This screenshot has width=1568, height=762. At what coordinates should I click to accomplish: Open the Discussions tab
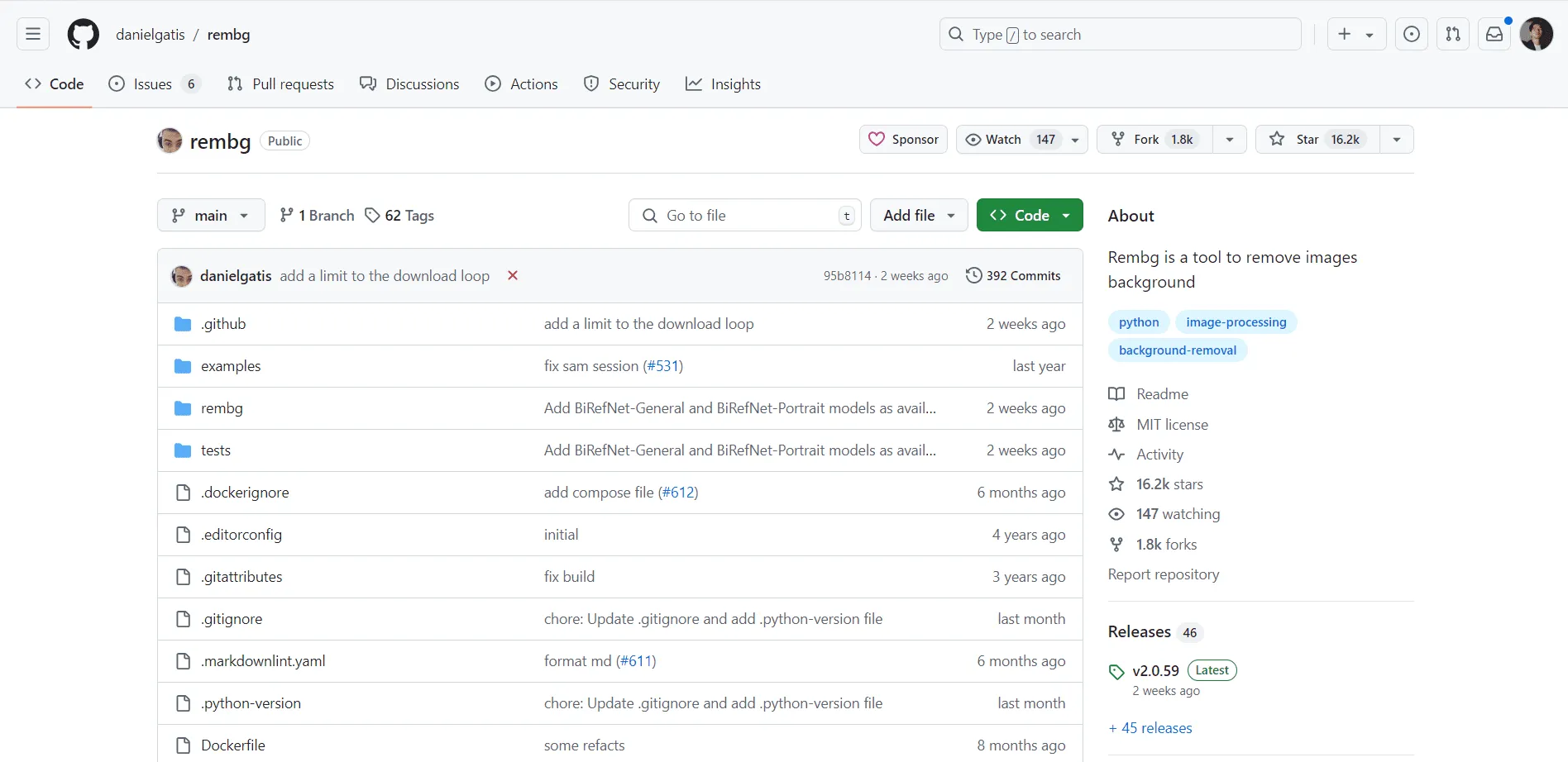pyautogui.click(x=409, y=83)
